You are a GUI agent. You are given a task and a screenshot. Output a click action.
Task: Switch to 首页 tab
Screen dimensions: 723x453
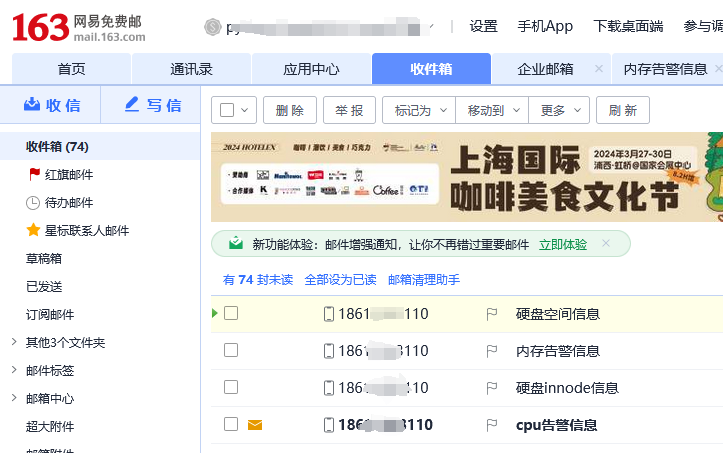(x=71, y=69)
